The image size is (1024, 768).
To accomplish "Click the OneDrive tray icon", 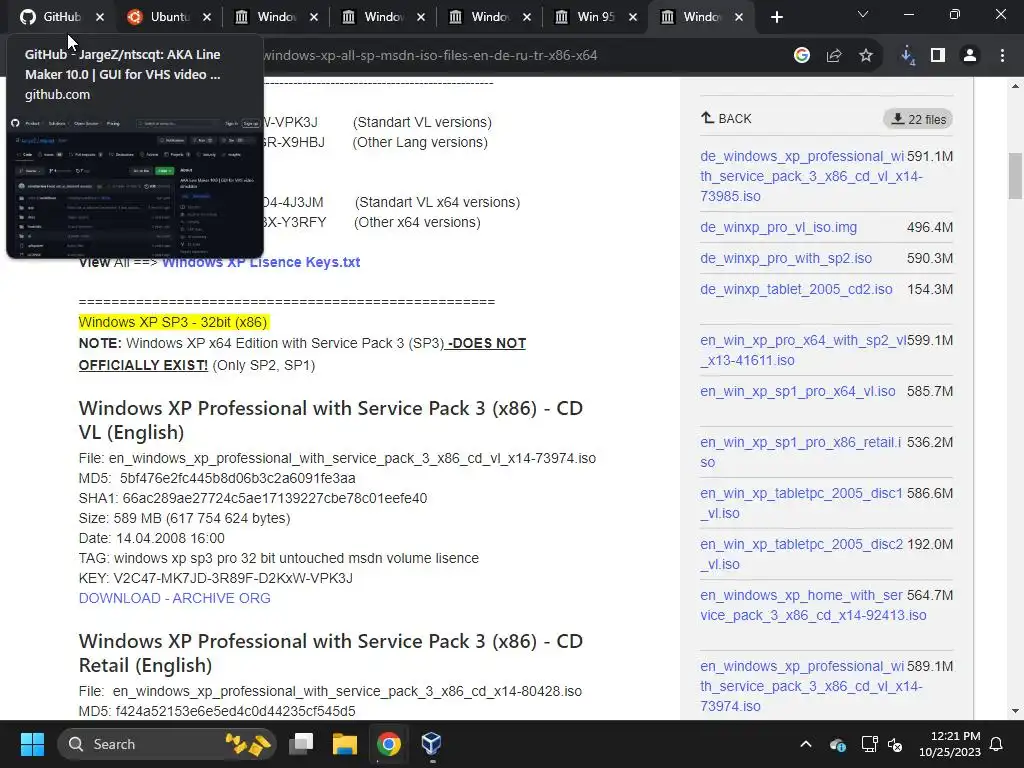I will coord(838,744).
